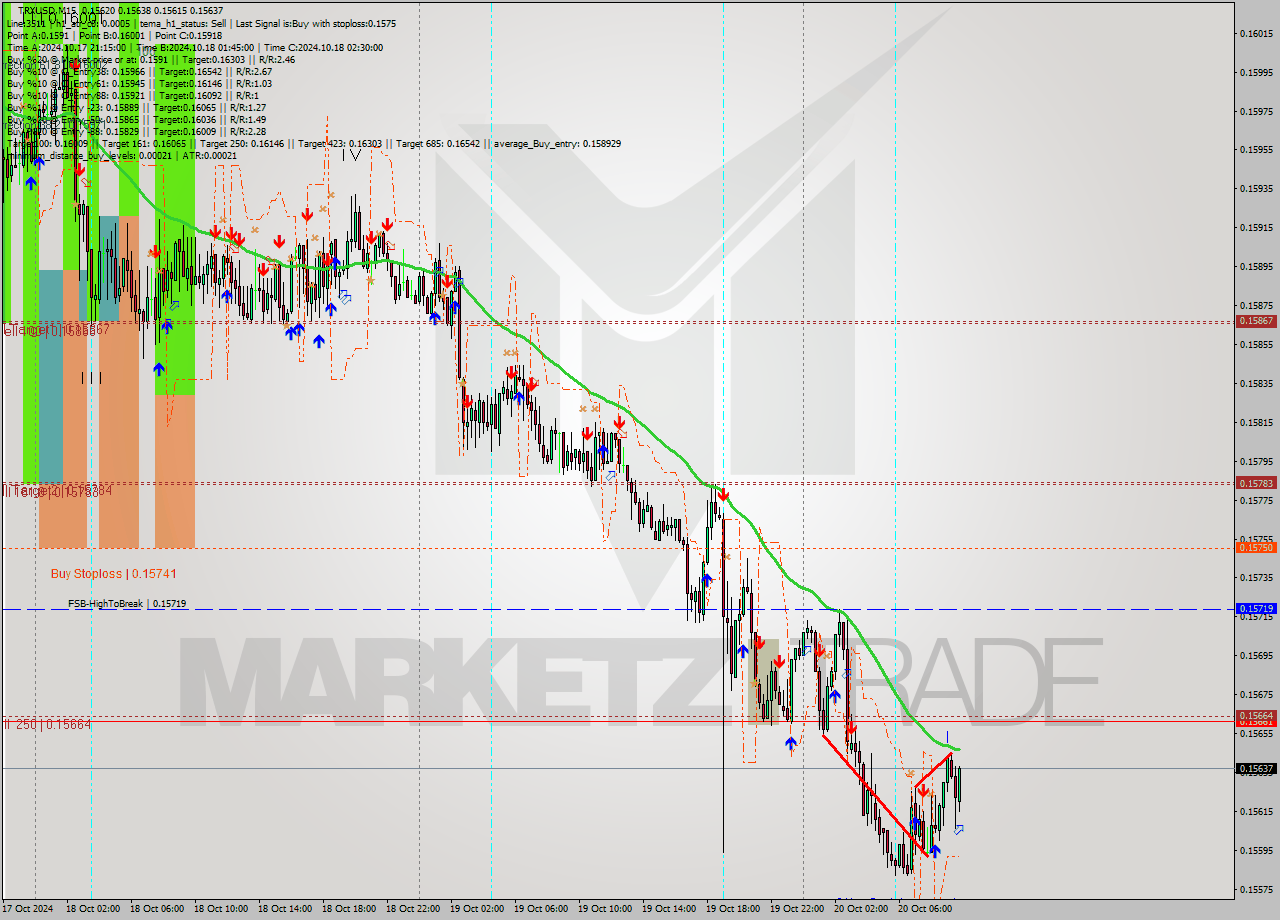This screenshot has width=1280, height=920.
Task: Click the '19 Oct 06:00' time label
Action: [541, 909]
